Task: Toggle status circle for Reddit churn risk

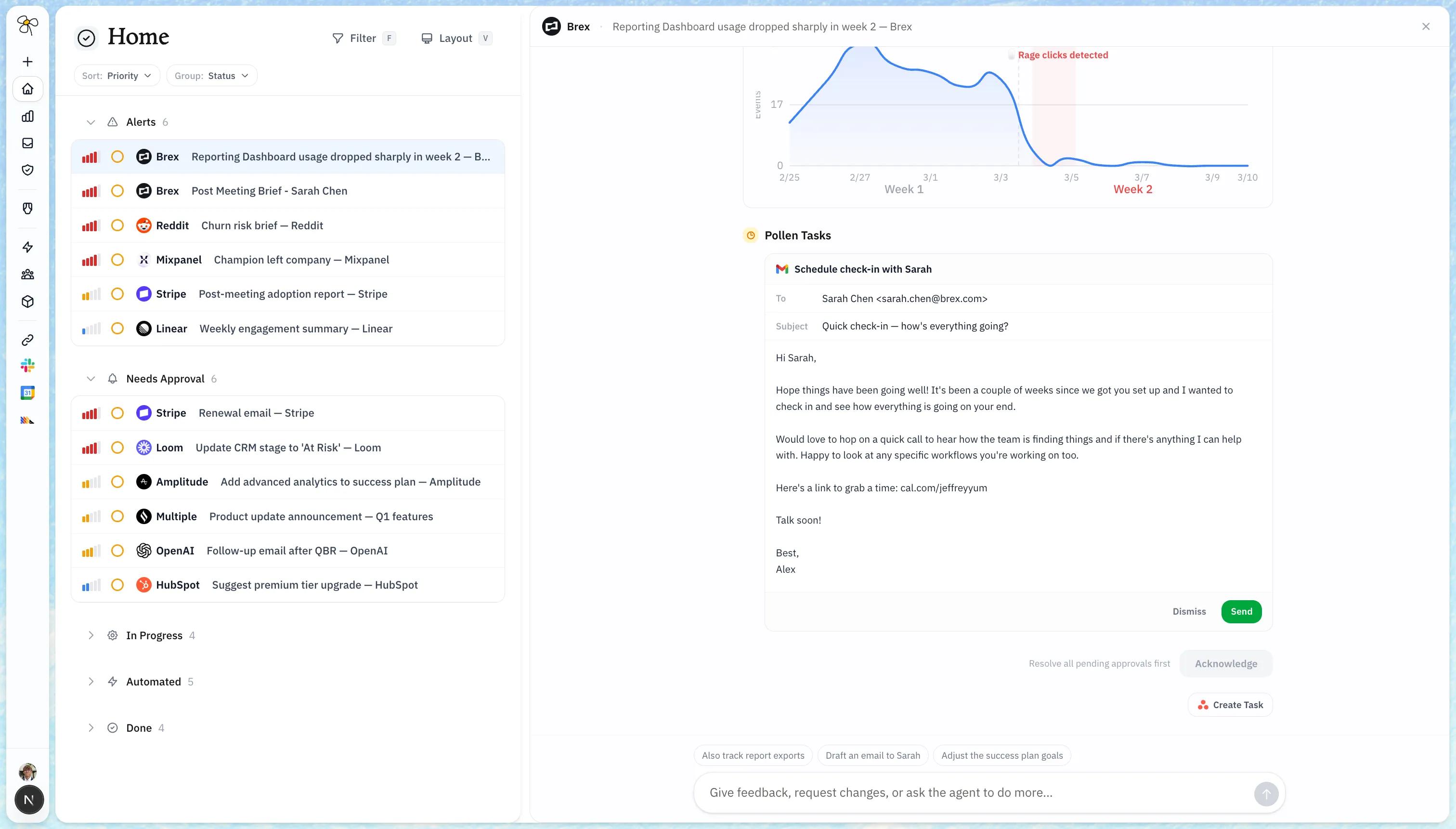Action: [117, 225]
